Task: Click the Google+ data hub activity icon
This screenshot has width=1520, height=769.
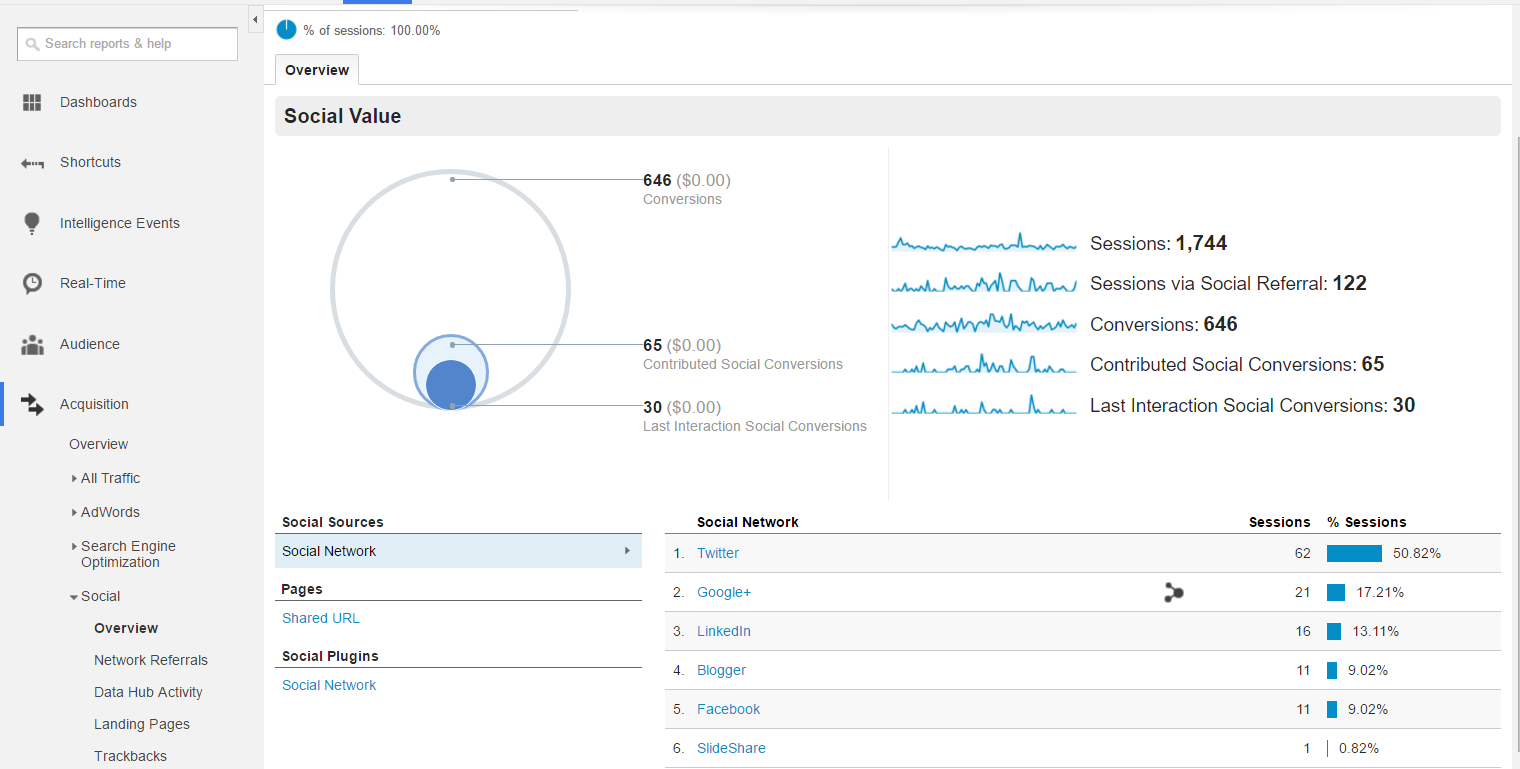Action: pos(1174,593)
